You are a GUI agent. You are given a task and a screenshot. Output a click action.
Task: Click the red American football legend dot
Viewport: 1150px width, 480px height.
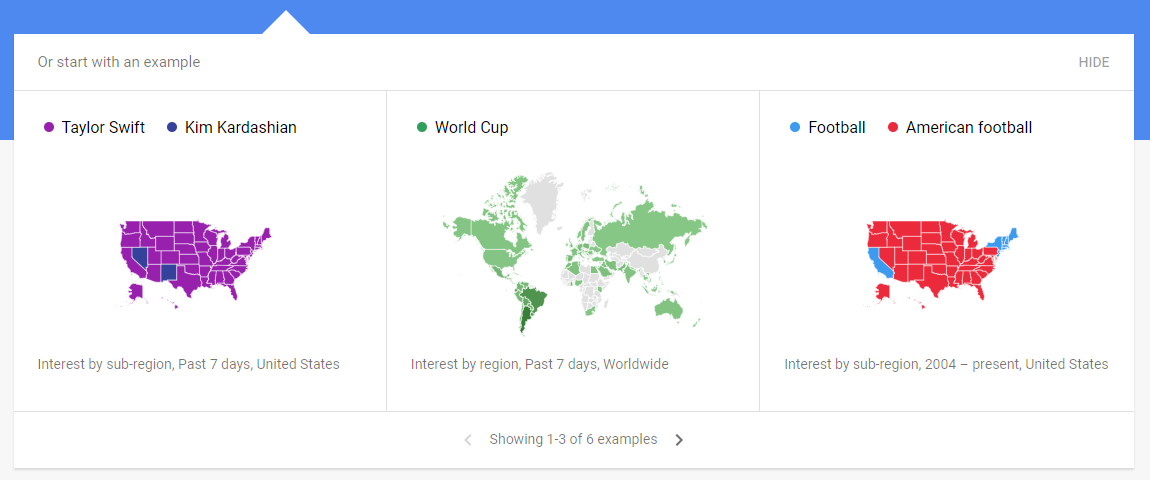click(x=893, y=128)
